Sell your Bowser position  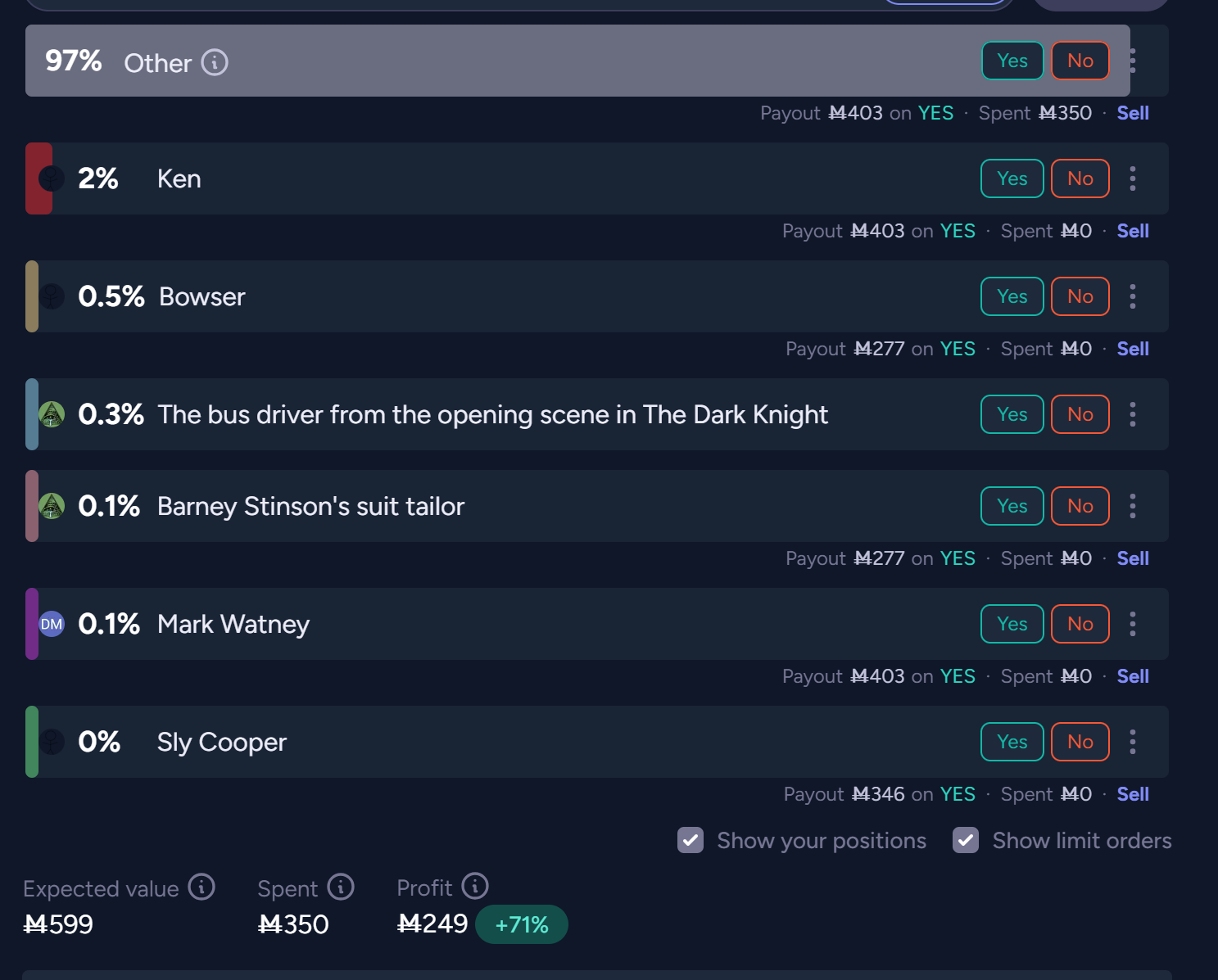click(1133, 349)
